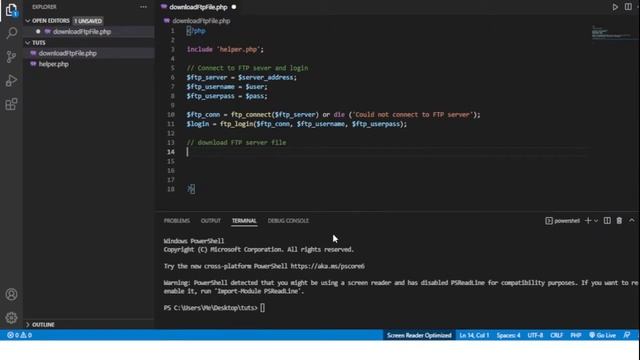This screenshot has height=360, width=640.
Task: Click the Screen Reader Optimized status item
Action: 419,335
